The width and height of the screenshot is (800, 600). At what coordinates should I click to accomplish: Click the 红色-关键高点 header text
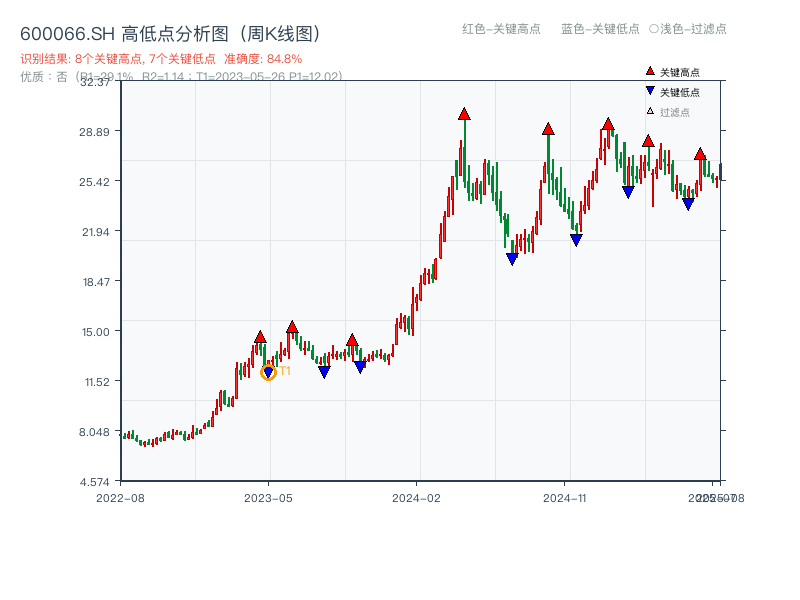coord(501,29)
